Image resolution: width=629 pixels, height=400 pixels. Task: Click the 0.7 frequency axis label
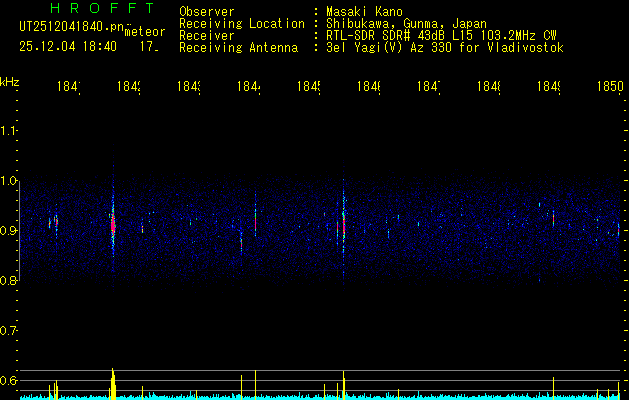pos(8,331)
